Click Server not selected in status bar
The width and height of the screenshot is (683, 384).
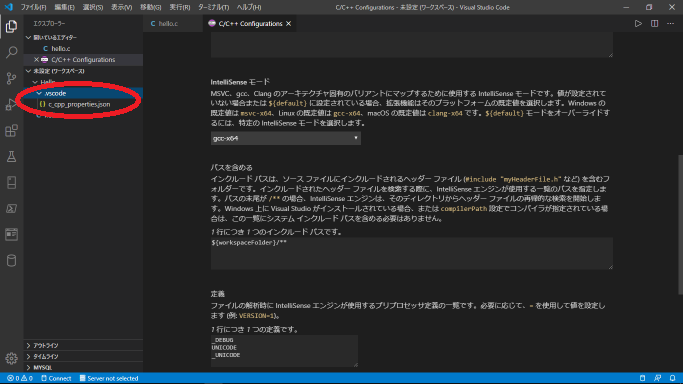click(109, 378)
